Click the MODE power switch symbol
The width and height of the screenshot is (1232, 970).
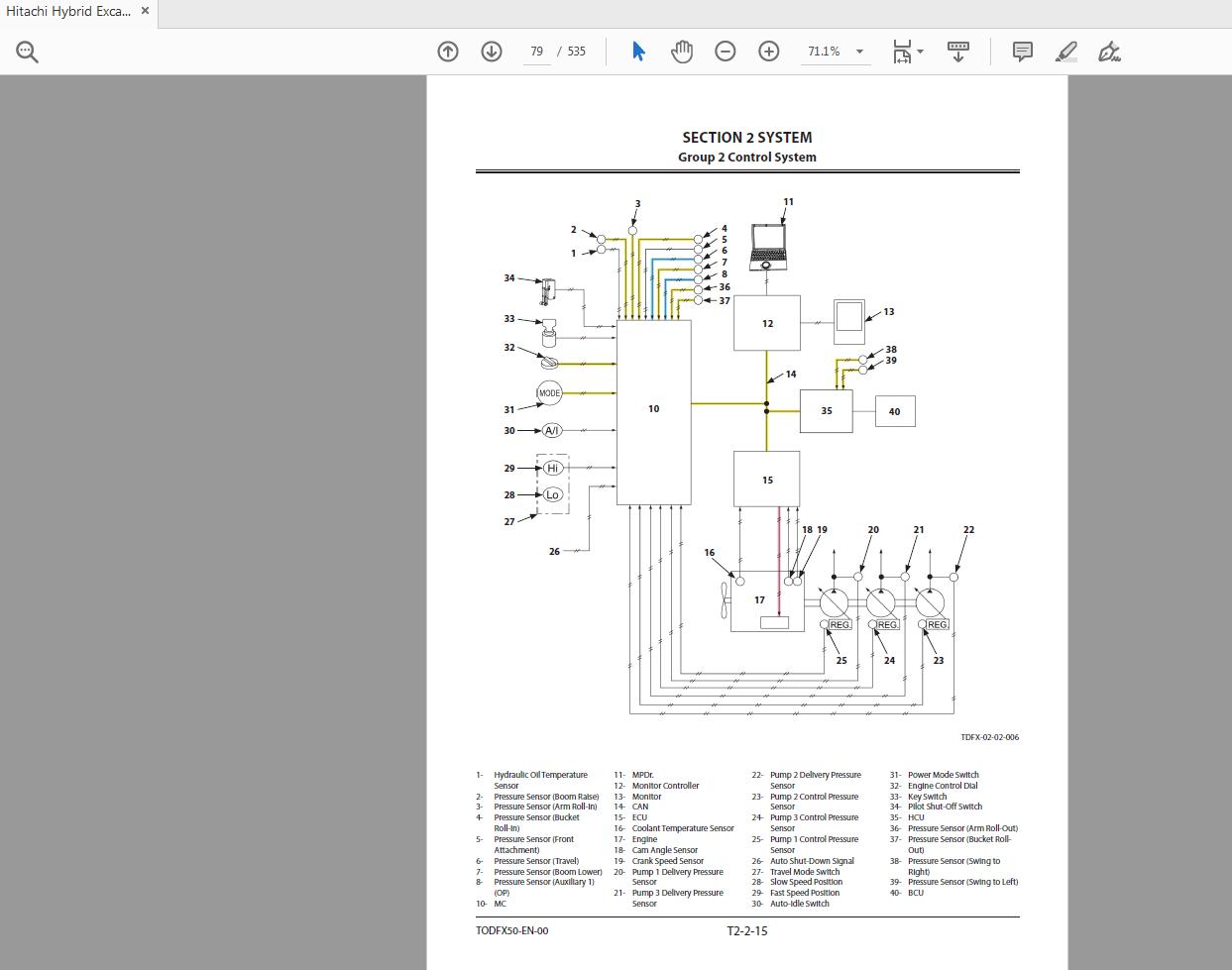(549, 393)
